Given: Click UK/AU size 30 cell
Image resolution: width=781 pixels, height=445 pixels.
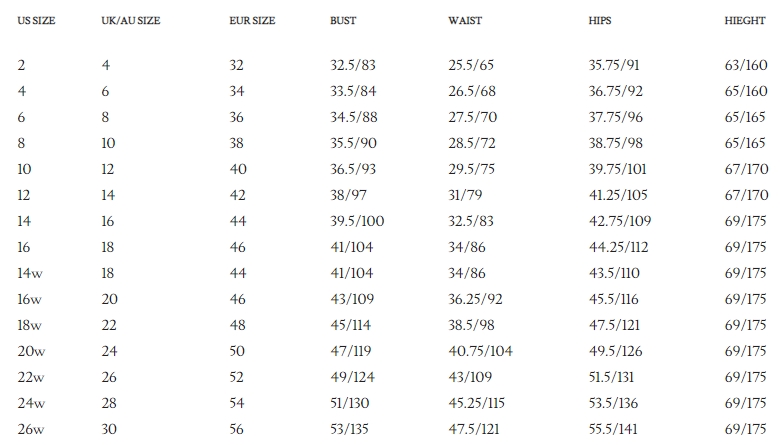Looking at the screenshot, I should coord(109,429).
